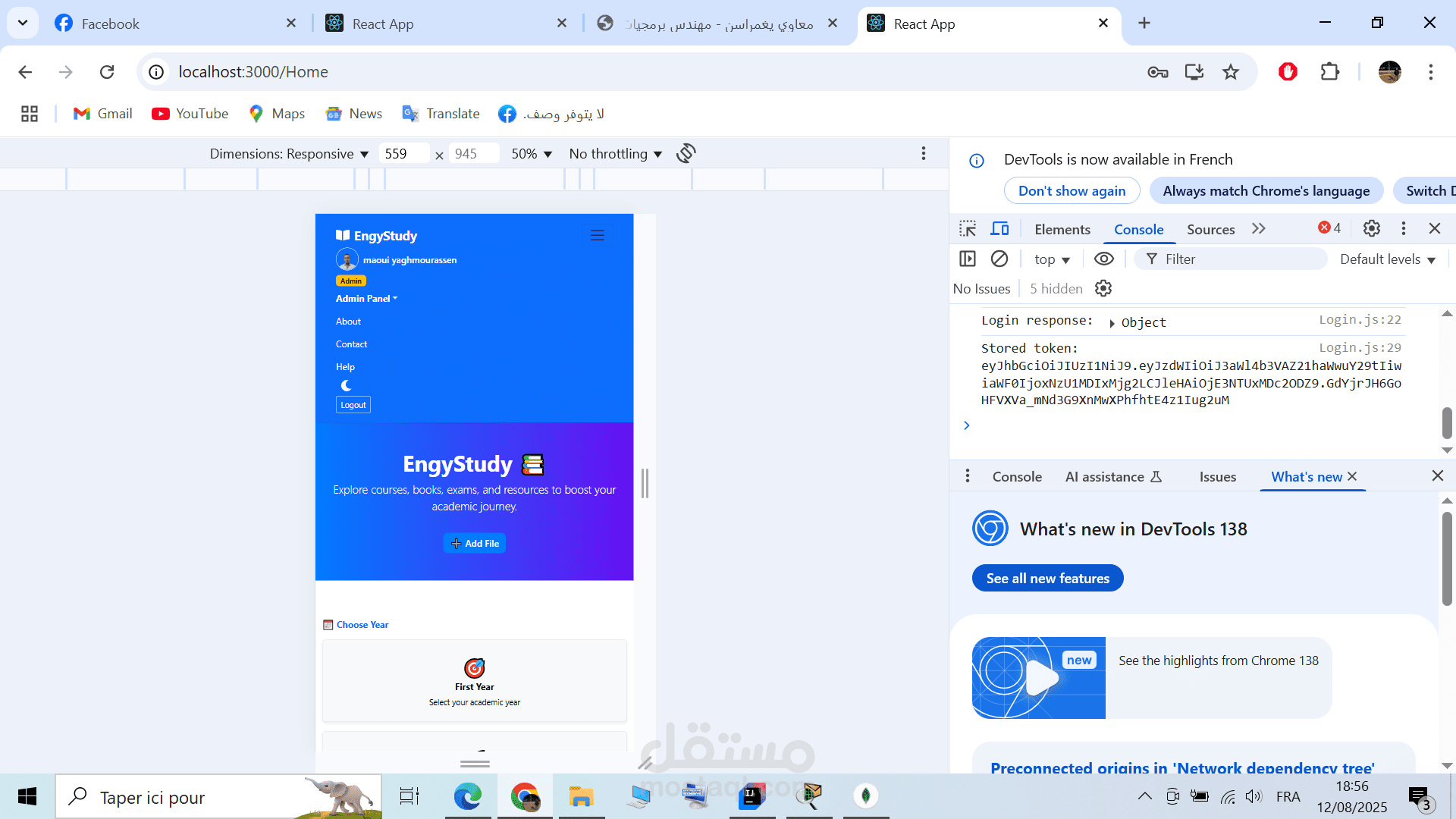Switch to the AI assistance tab
Screen dimensions: 1456x819
[1112, 477]
